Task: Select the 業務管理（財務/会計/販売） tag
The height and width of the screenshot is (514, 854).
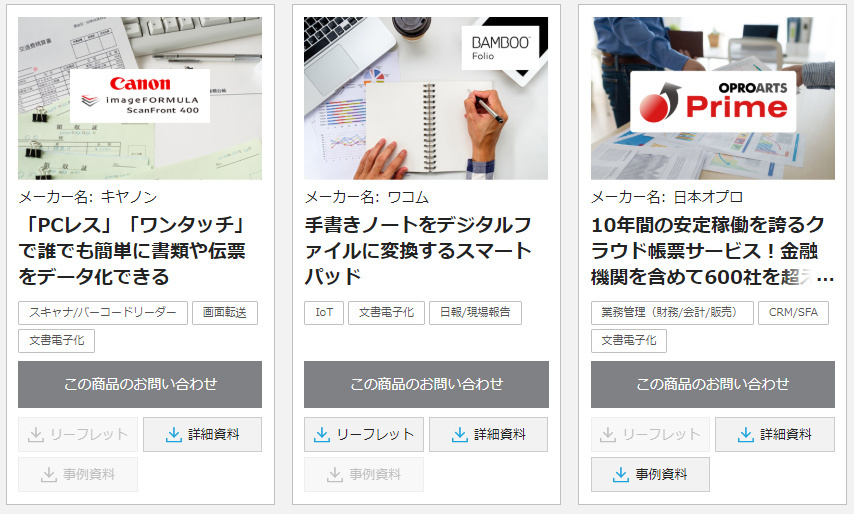Action: [672, 313]
